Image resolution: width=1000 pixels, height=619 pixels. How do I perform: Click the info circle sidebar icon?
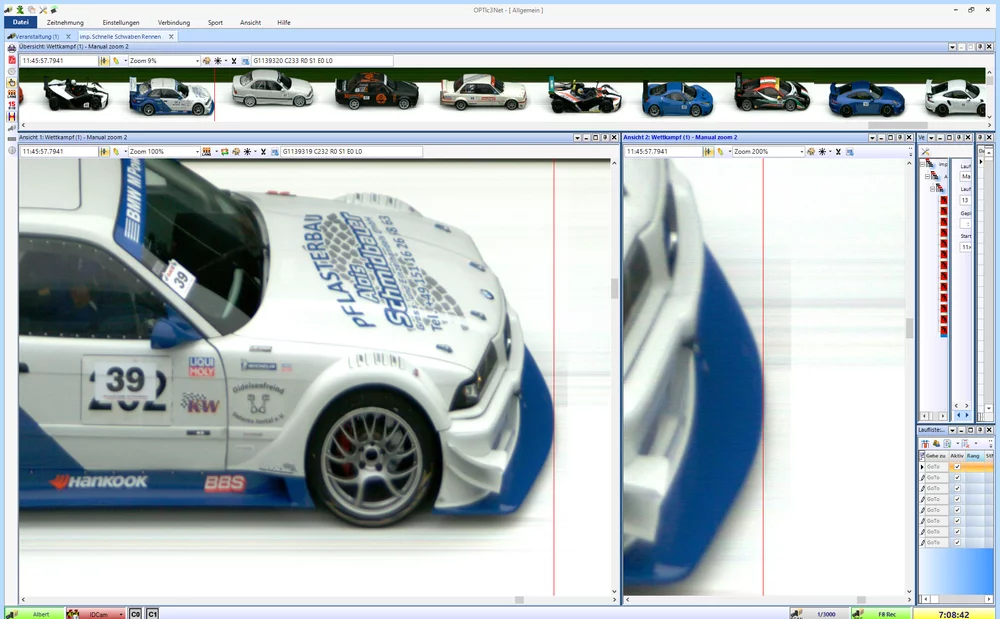(x=11, y=150)
